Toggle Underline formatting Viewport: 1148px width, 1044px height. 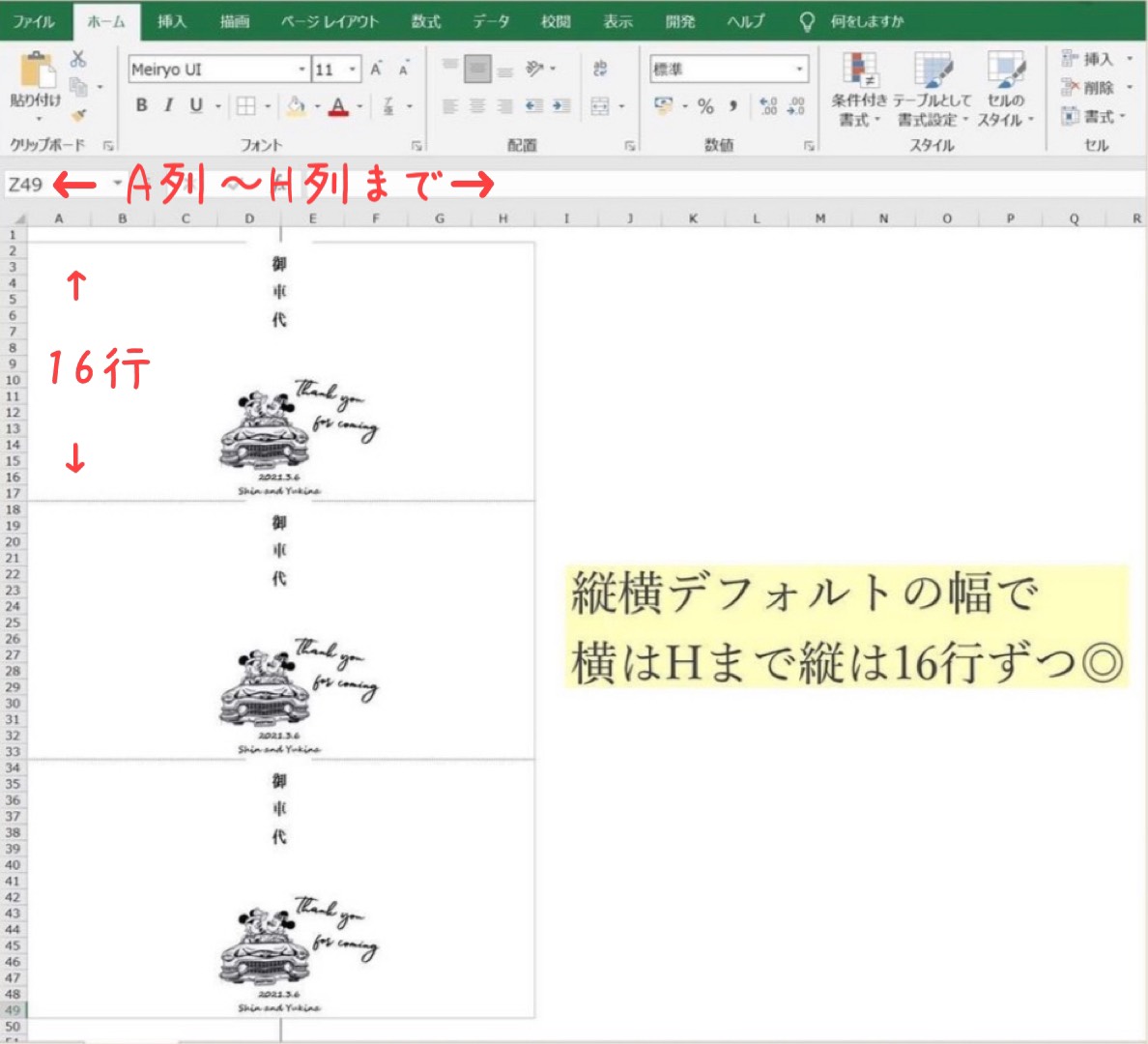click(x=195, y=106)
